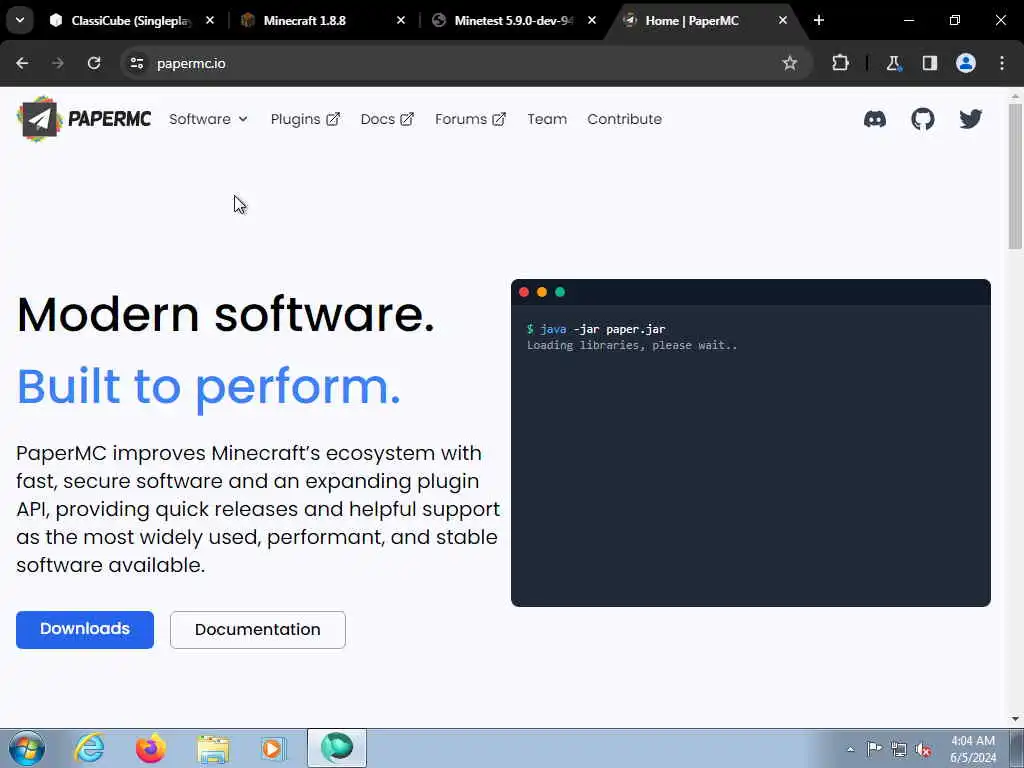The height and width of the screenshot is (768, 1024).
Task: Open the Docs external link
Action: [387, 119]
